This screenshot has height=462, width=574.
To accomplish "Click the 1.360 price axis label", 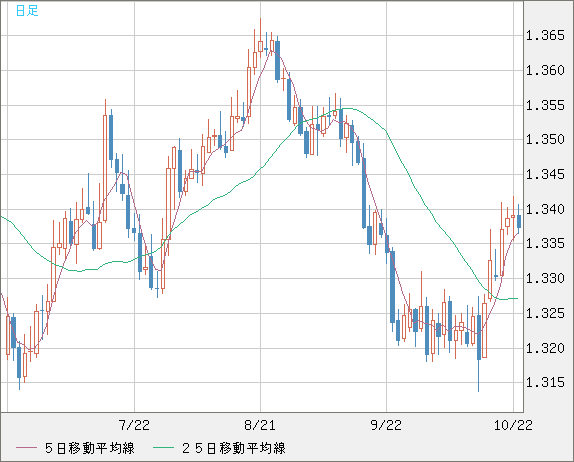I will click(x=545, y=70).
